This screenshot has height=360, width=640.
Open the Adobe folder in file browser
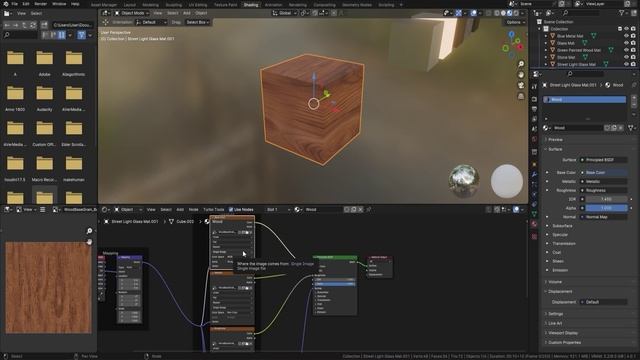tap(44, 63)
